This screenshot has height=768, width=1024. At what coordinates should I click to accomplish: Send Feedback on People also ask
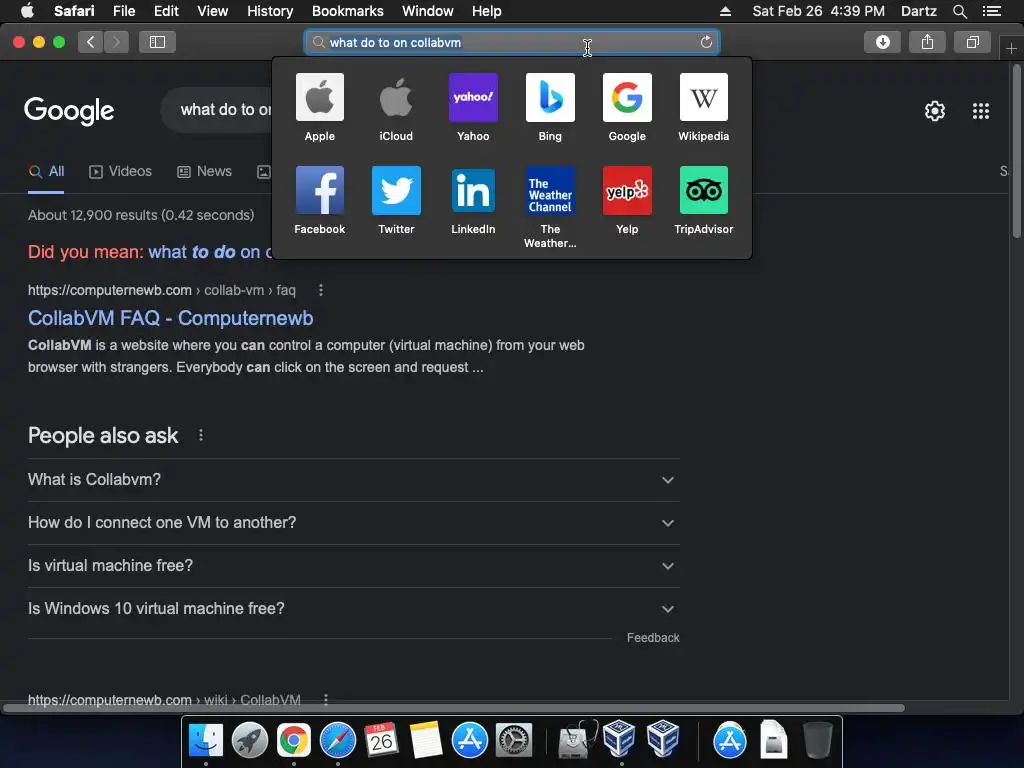pos(653,638)
